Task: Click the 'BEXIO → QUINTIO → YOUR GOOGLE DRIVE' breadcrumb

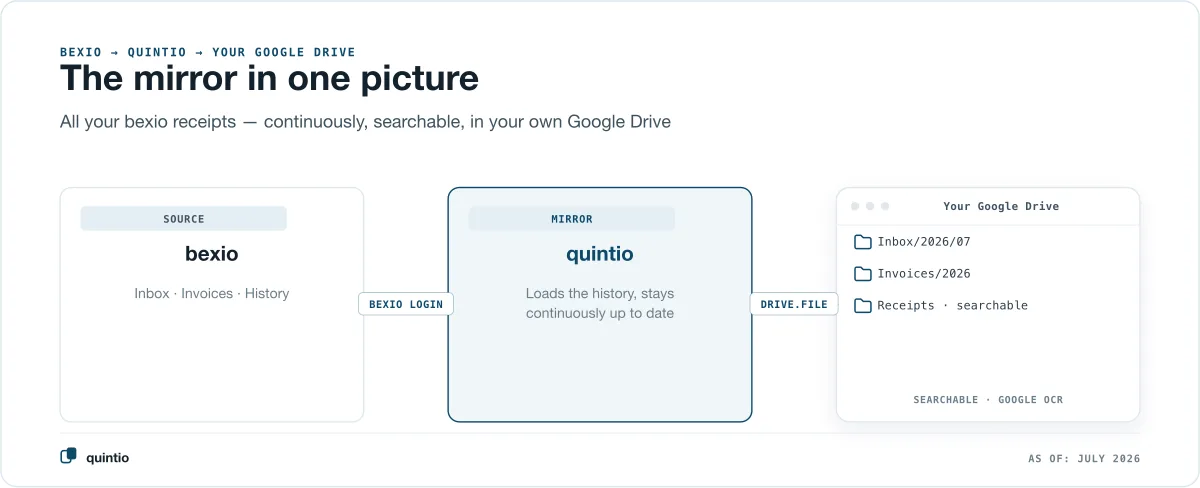Action: pos(208,52)
